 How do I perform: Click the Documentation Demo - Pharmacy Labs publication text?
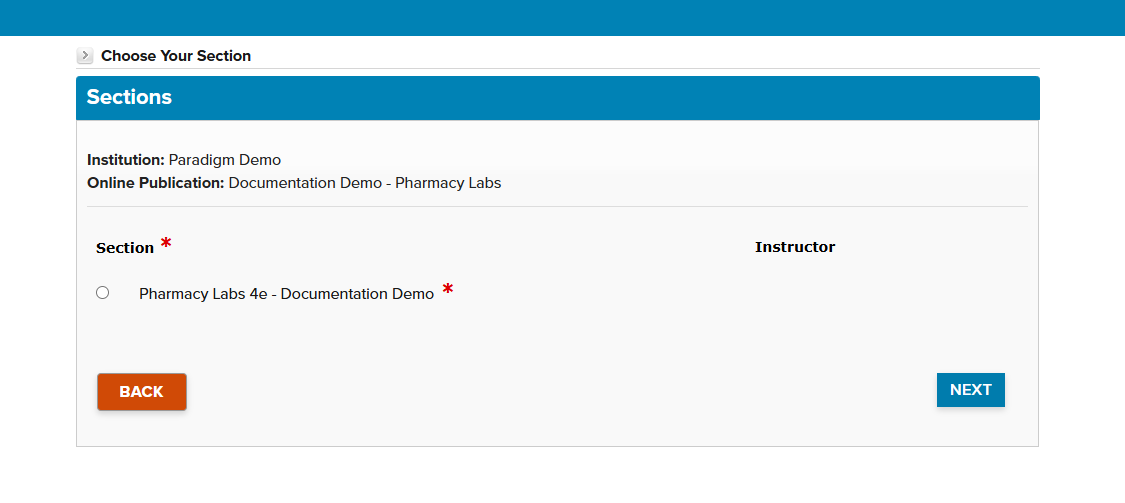pos(365,183)
